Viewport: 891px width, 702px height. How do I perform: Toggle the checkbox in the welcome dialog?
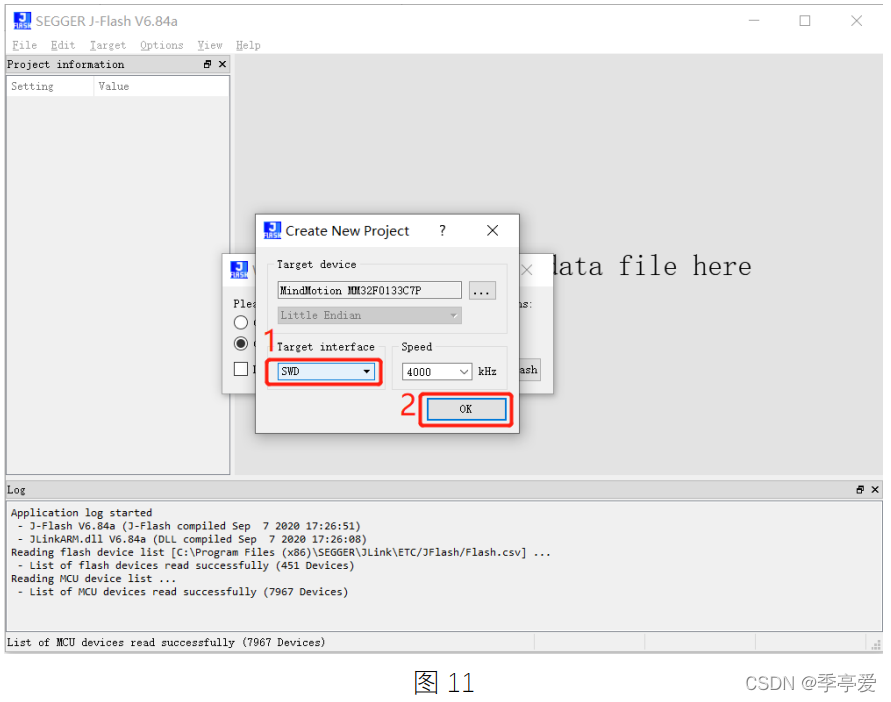point(240,369)
